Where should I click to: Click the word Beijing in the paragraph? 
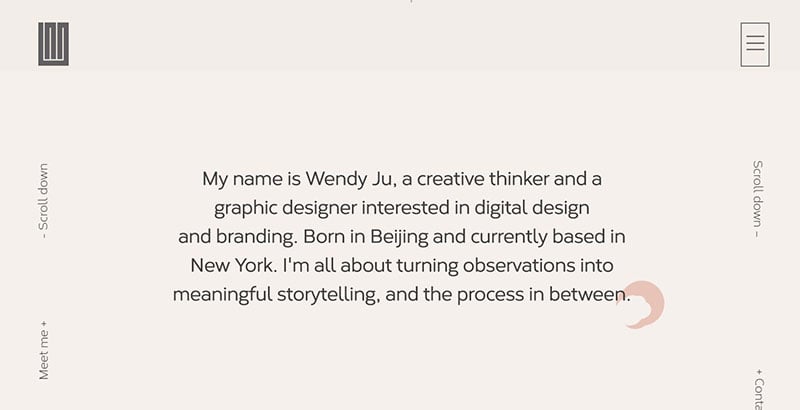pyautogui.click(x=399, y=237)
